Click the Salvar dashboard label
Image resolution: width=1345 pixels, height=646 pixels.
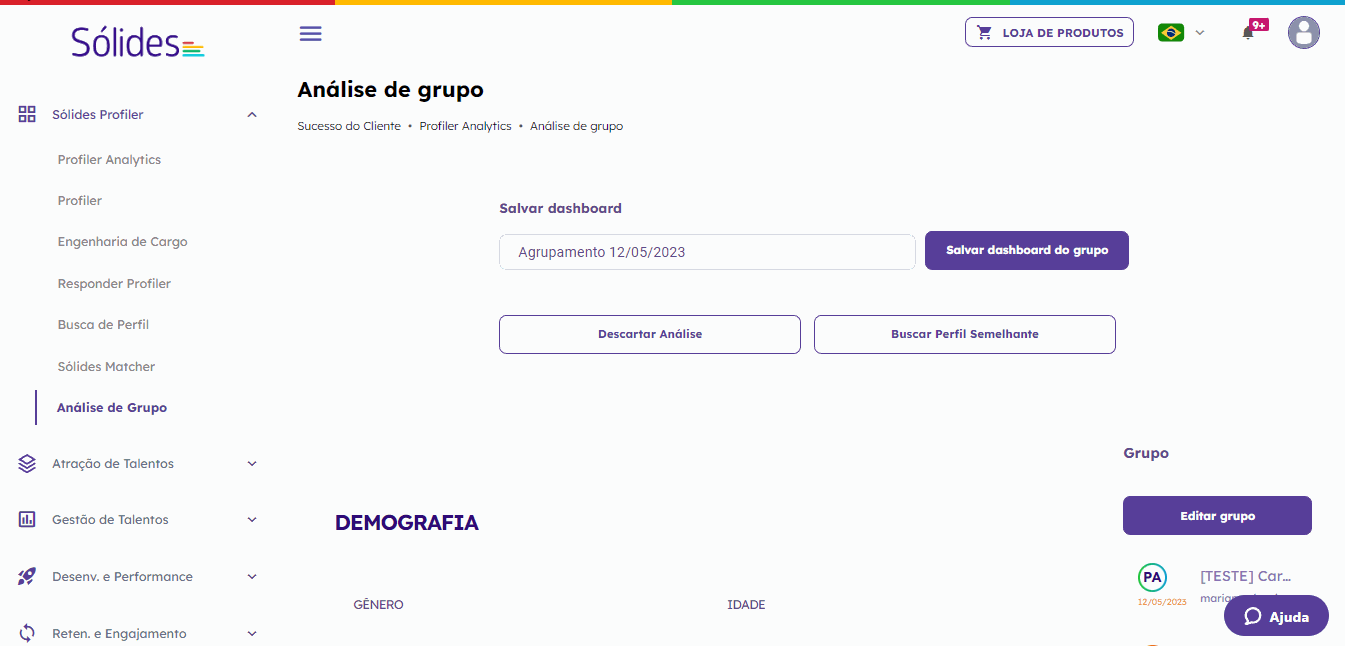pyautogui.click(x=560, y=209)
